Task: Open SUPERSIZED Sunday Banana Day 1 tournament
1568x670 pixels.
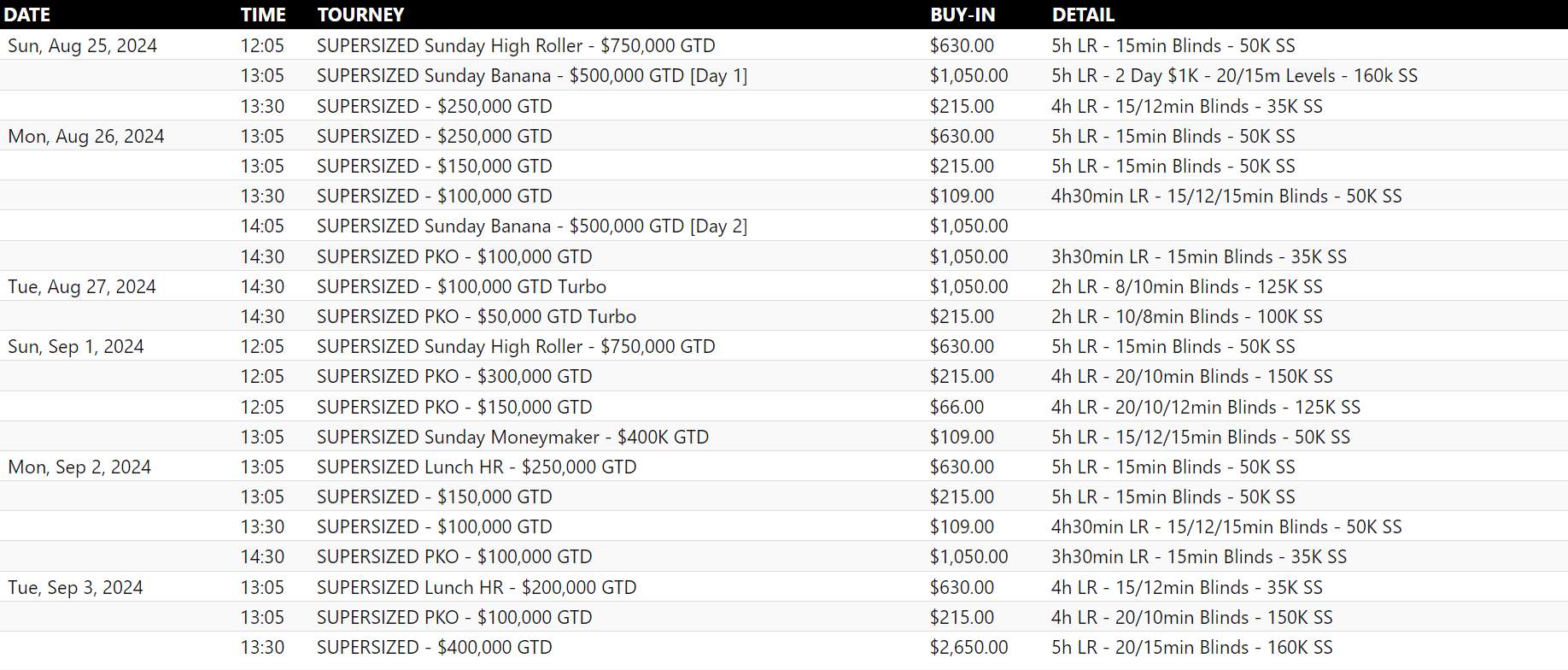Action: pyautogui.click(x=531, y=76)
